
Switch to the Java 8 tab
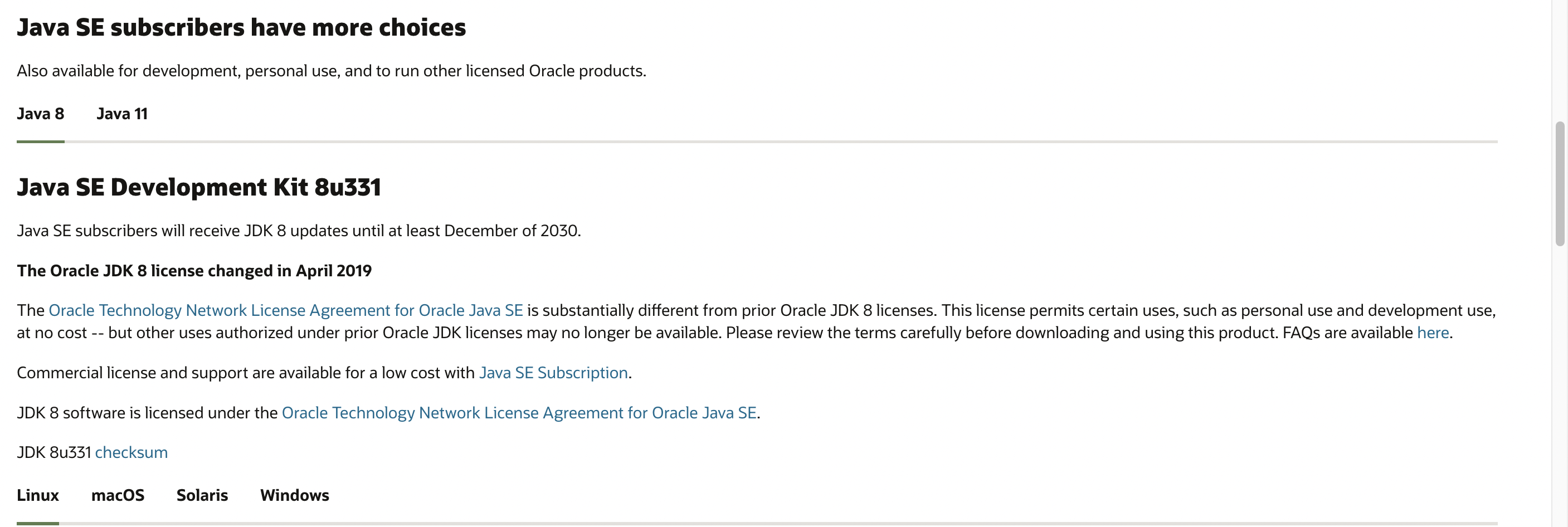40,114
